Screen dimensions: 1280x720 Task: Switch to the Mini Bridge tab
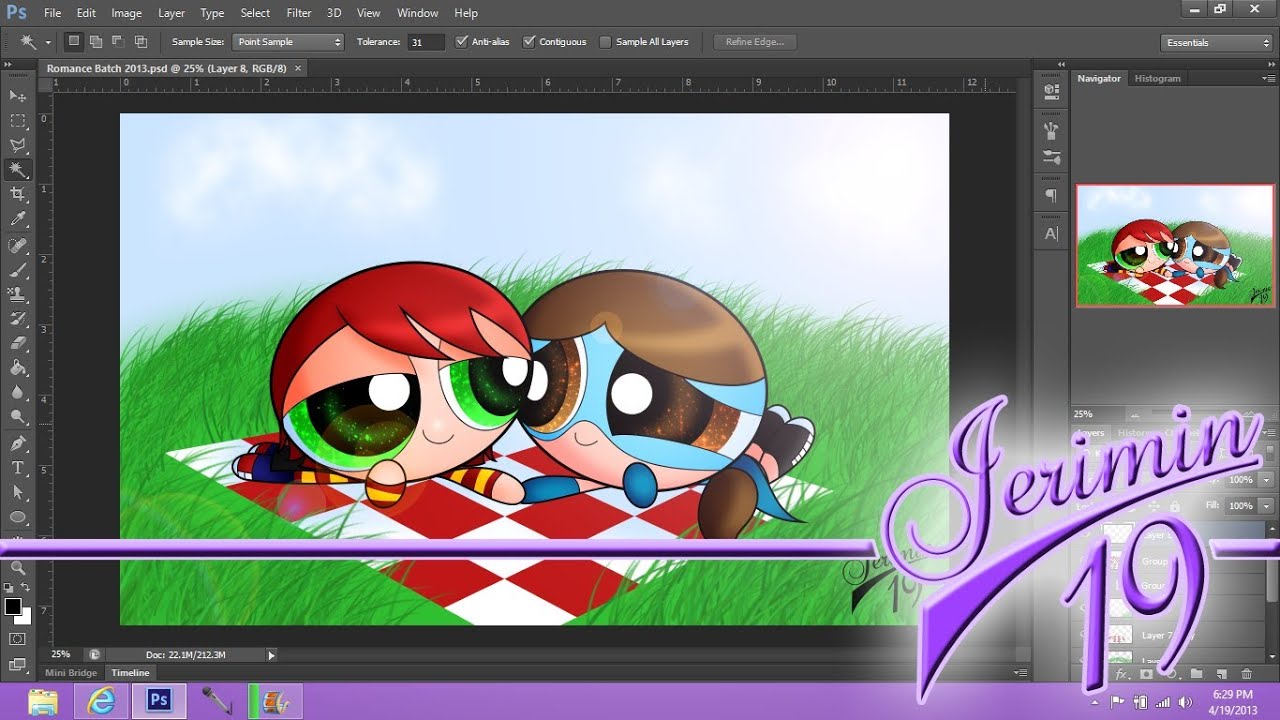pos(71,673)
